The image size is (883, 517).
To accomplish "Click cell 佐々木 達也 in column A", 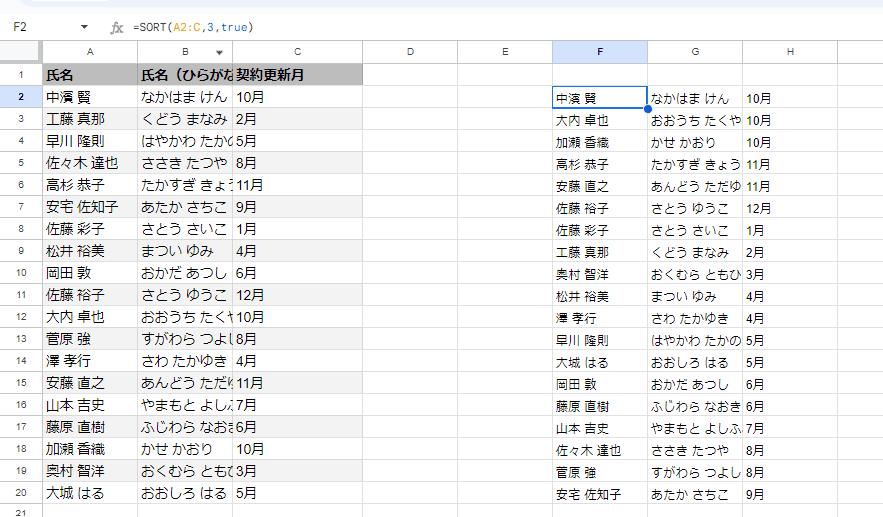I will (90, 163).
